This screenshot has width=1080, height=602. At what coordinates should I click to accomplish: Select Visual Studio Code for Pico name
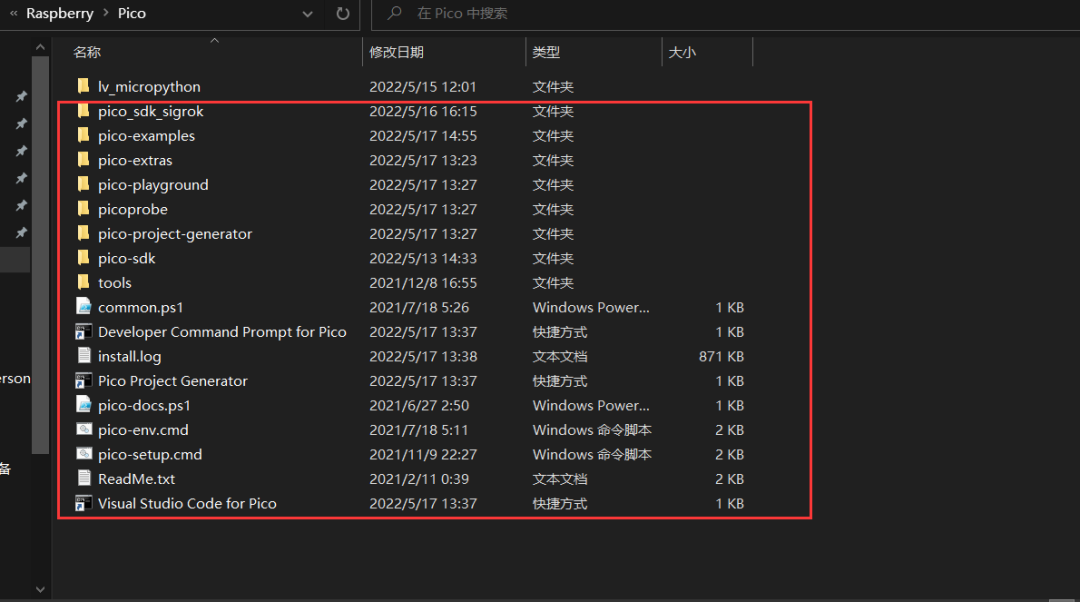[187, 504]
